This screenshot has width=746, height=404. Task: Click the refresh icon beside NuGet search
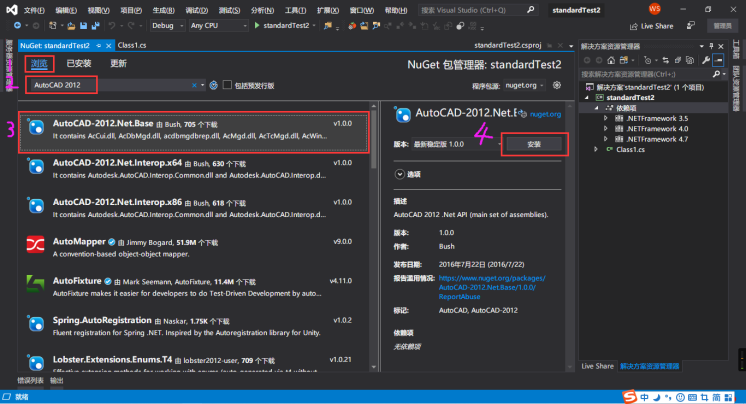point(214,85)
